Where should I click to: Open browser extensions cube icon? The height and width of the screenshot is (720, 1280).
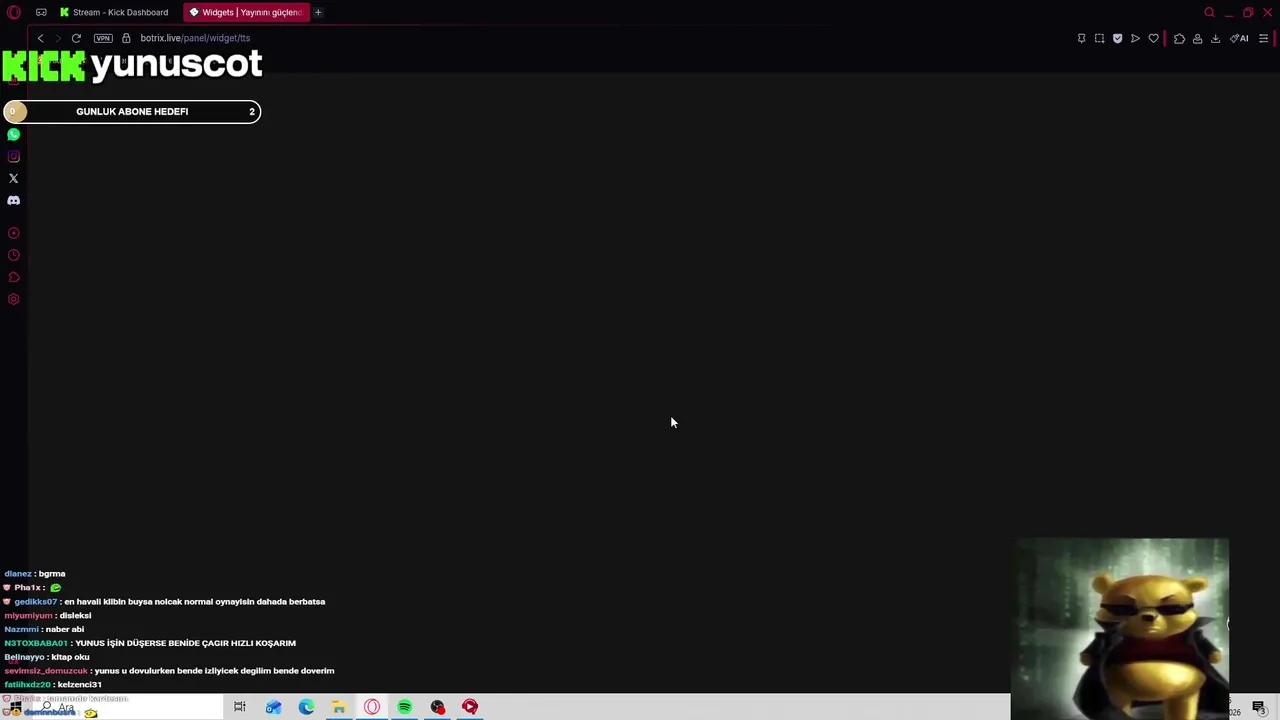[1179, 38]
